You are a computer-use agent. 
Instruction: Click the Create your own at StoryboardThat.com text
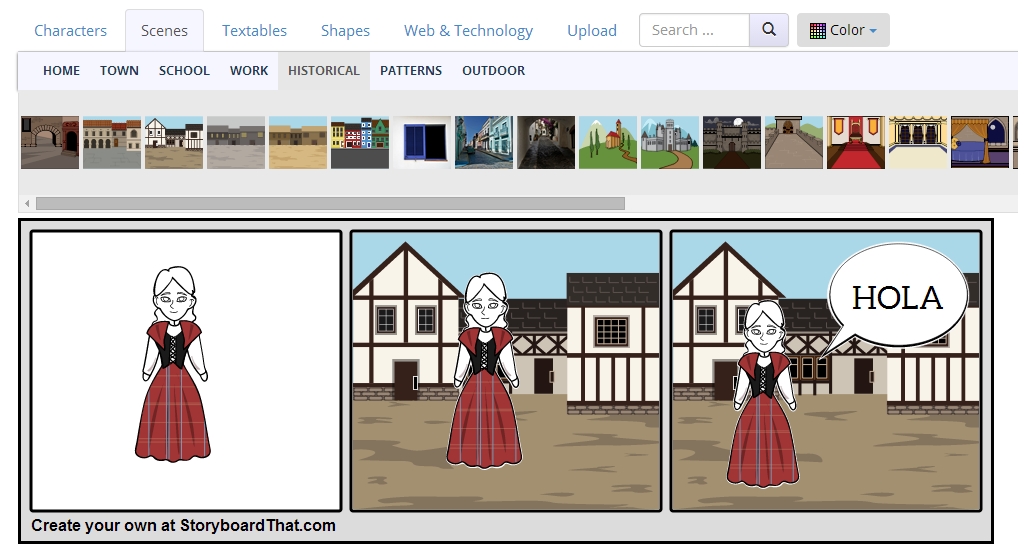tap(183, 526)
